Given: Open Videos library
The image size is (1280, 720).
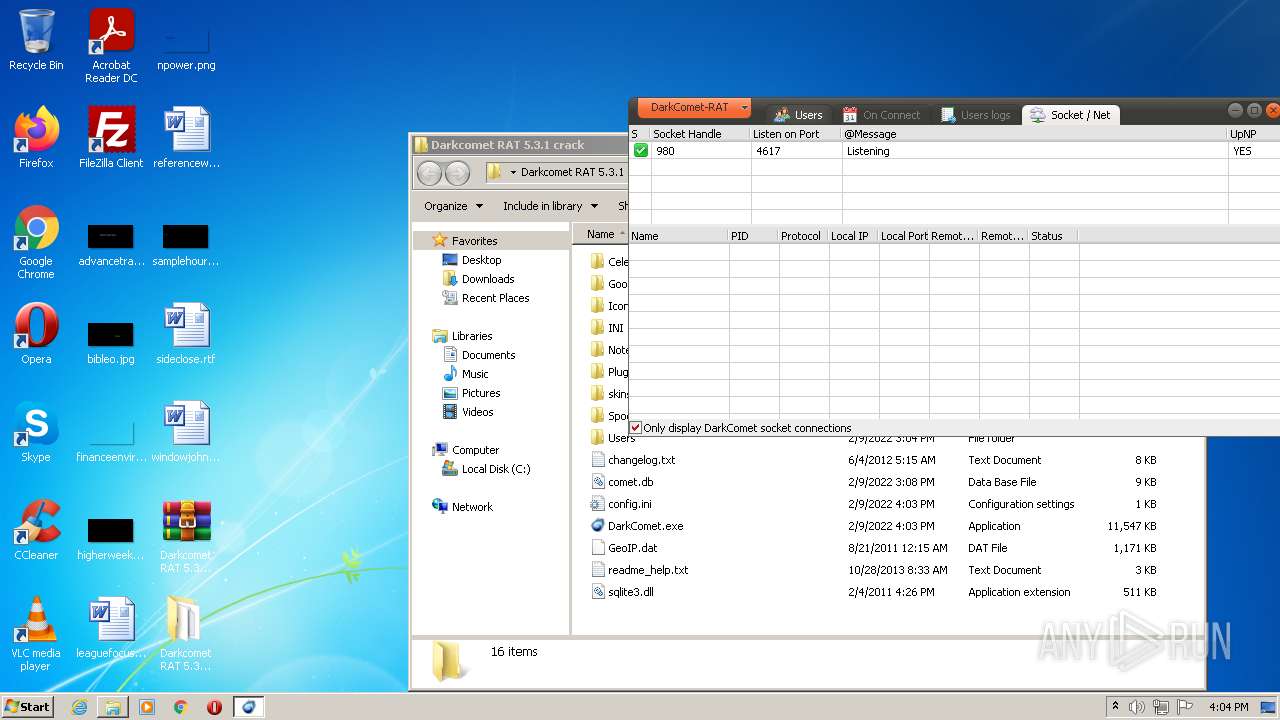Looking at the screenshot, I should tap(477, 412).
